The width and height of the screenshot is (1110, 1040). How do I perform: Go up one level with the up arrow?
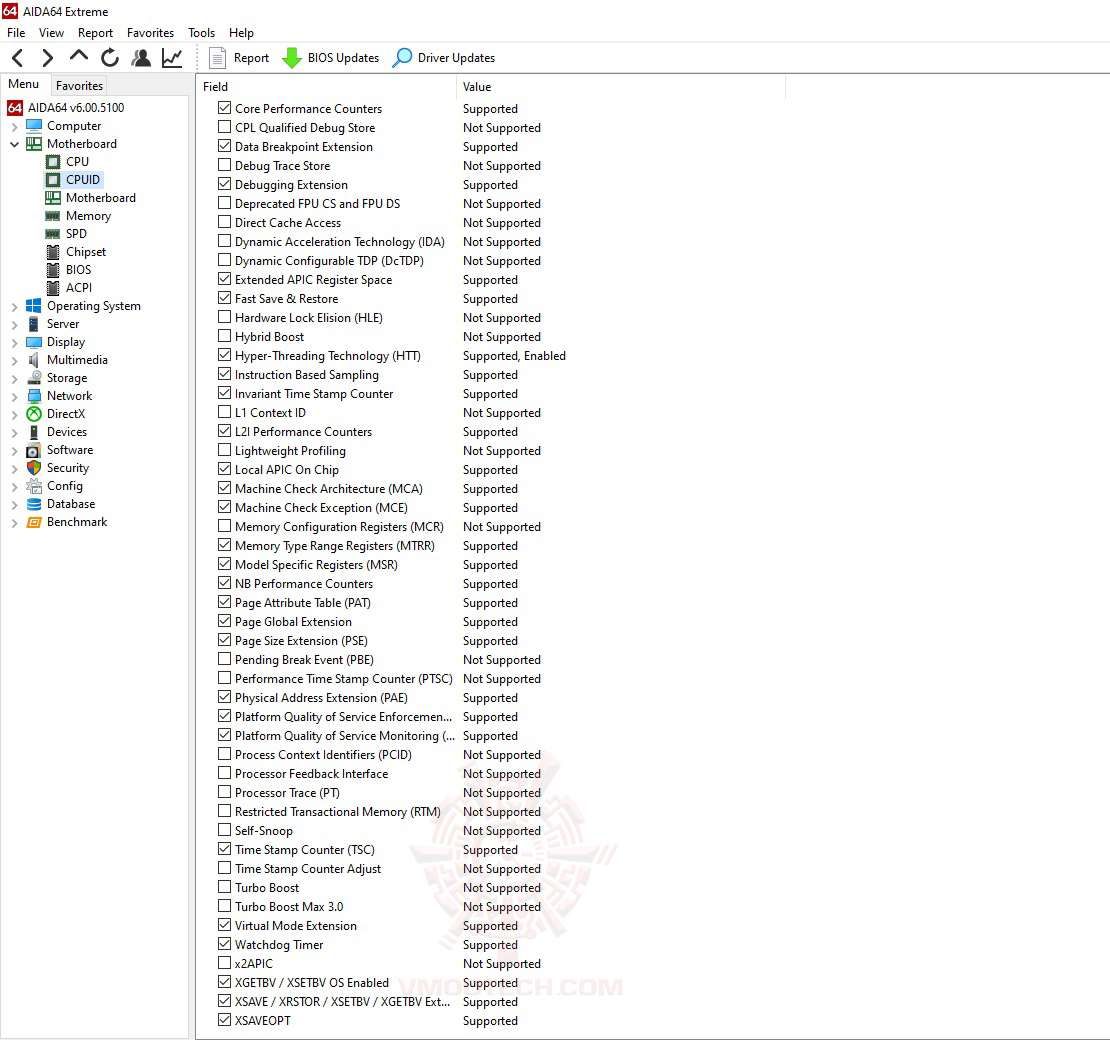(79, 57)
